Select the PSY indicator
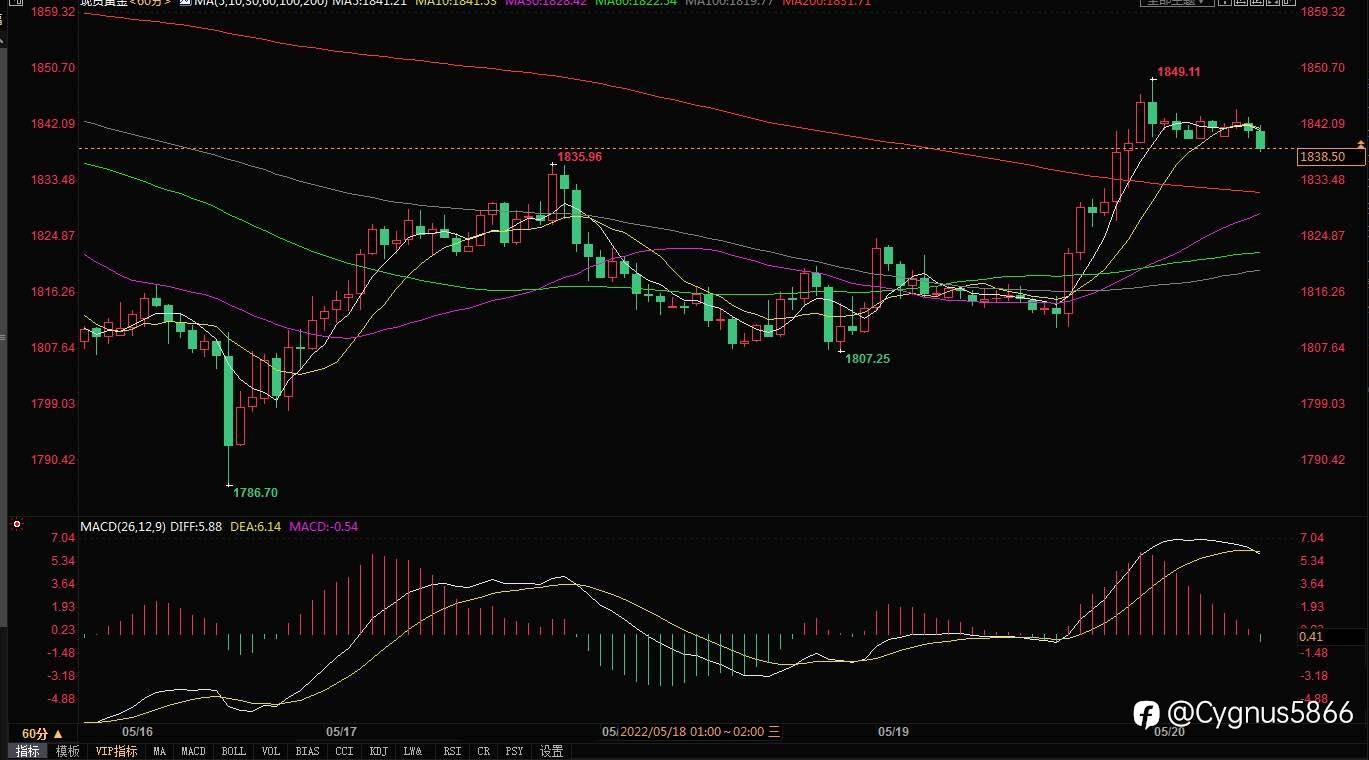Screen dimensions: 1369x760 pyautogui.click(x=514, y=751)
